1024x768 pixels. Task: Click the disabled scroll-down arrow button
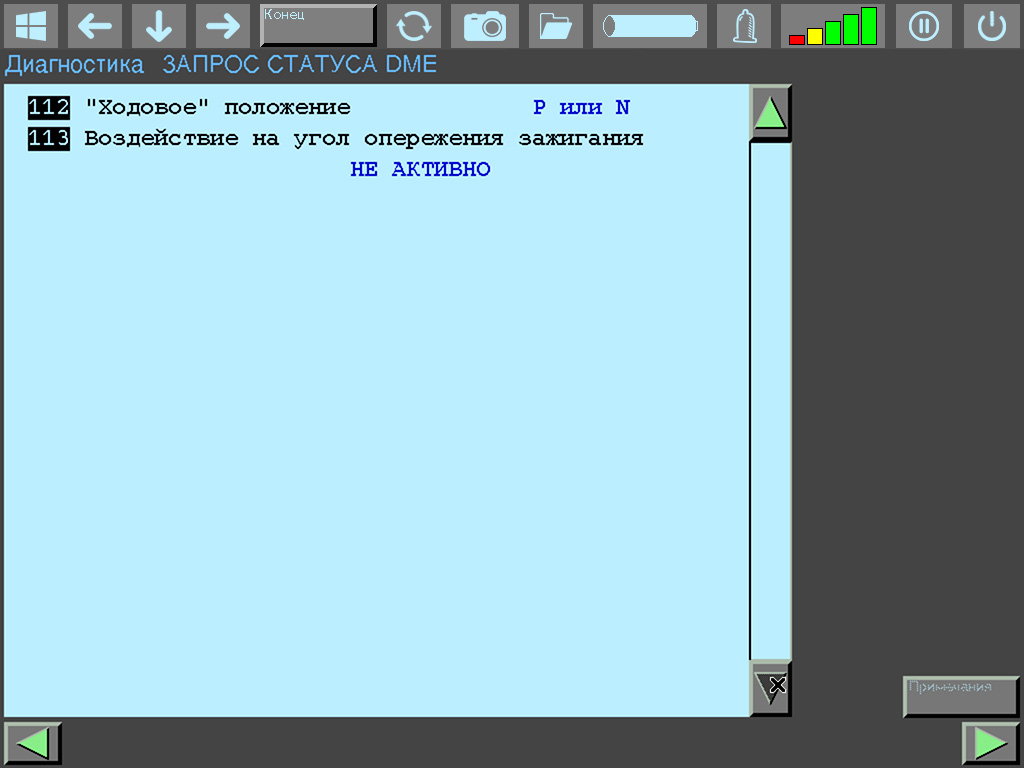tap(770, 687)
